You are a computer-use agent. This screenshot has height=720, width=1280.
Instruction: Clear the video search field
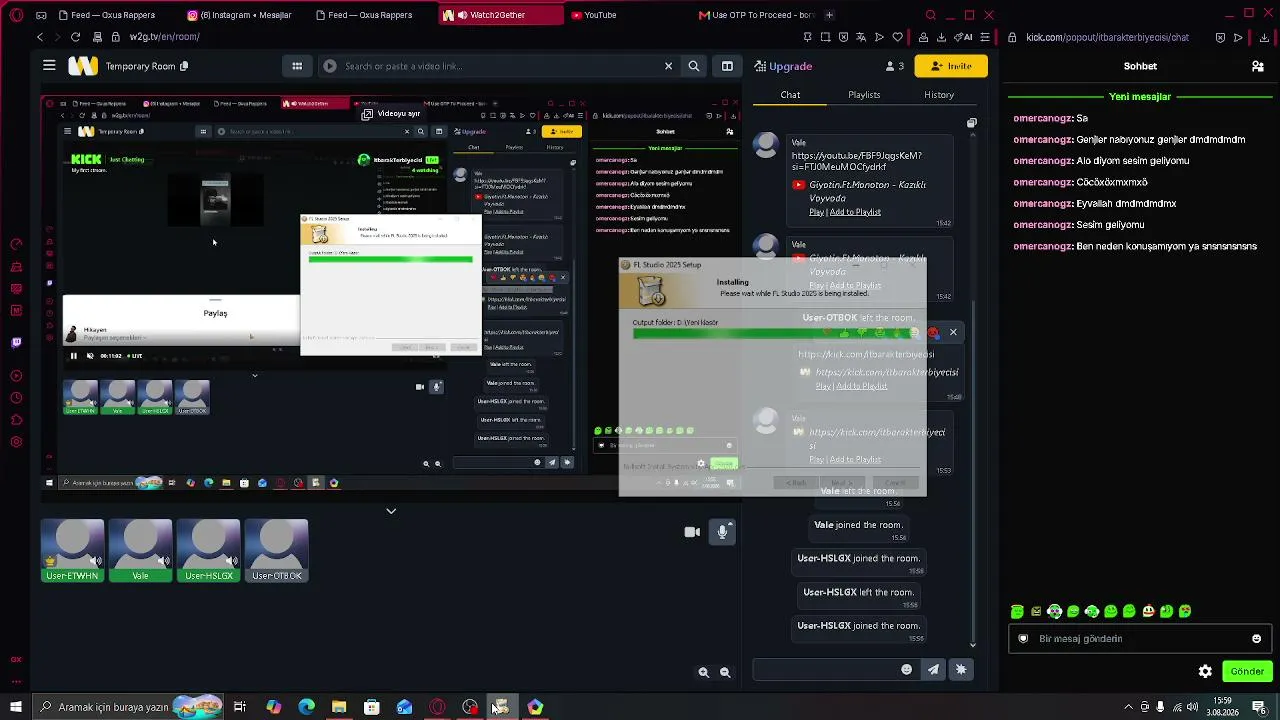(x=669, y=66)
